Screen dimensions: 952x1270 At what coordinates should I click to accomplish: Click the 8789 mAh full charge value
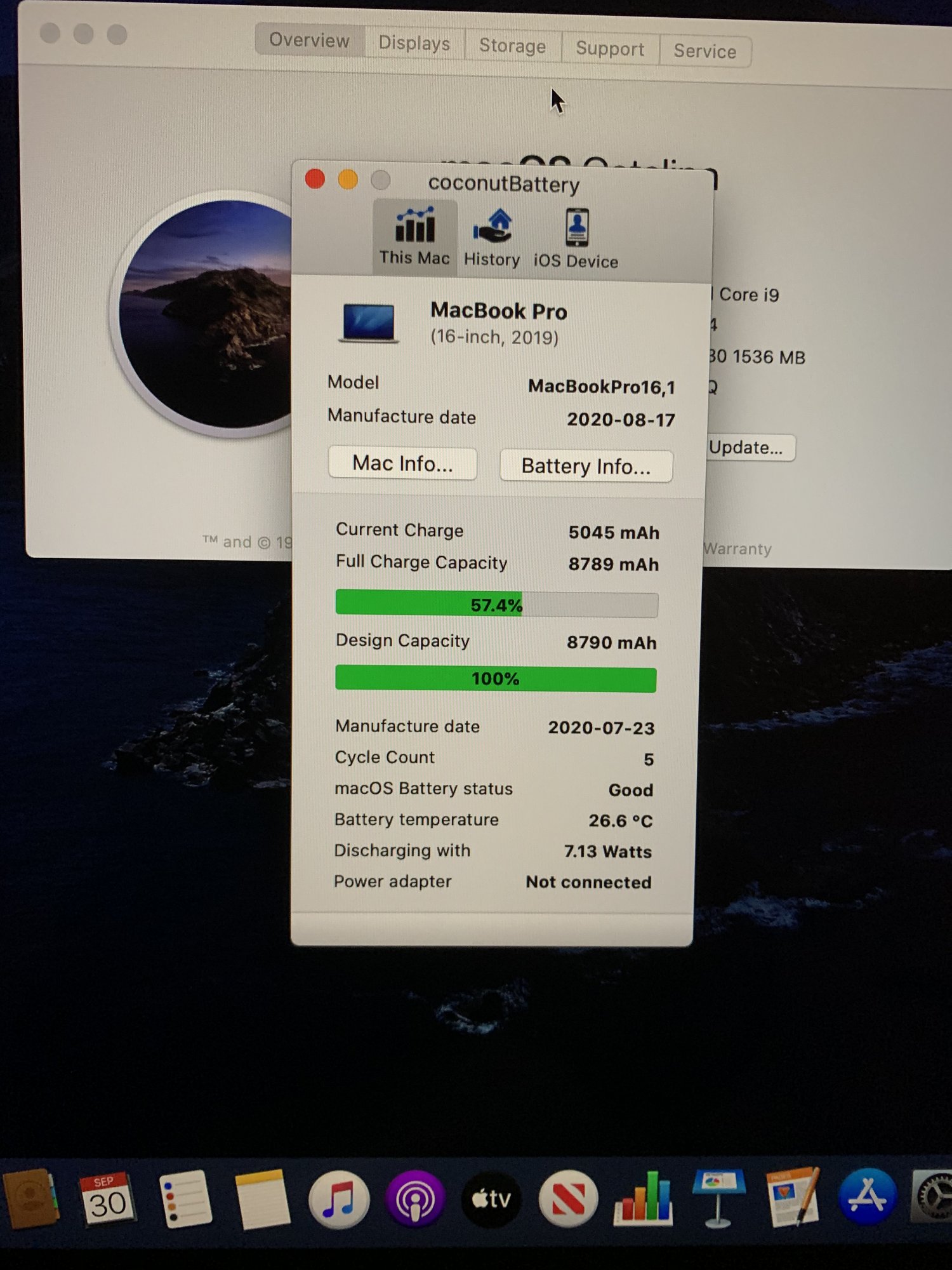point(613,564)
